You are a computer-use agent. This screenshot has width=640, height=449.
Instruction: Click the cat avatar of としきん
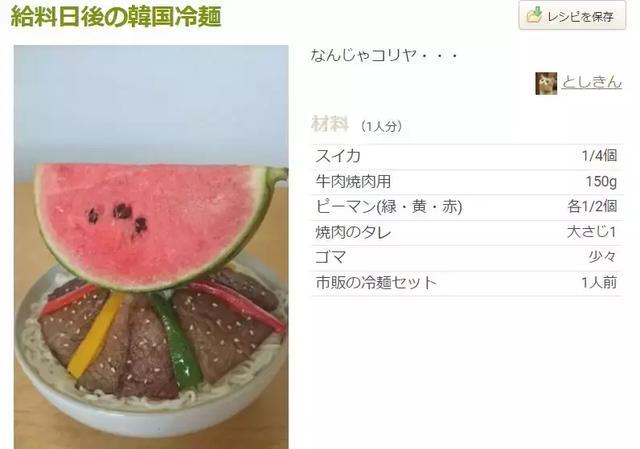(546, 83)
